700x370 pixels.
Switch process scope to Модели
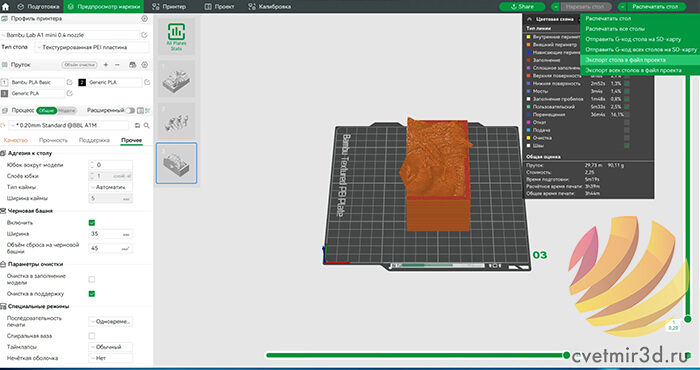click(67, 110)
